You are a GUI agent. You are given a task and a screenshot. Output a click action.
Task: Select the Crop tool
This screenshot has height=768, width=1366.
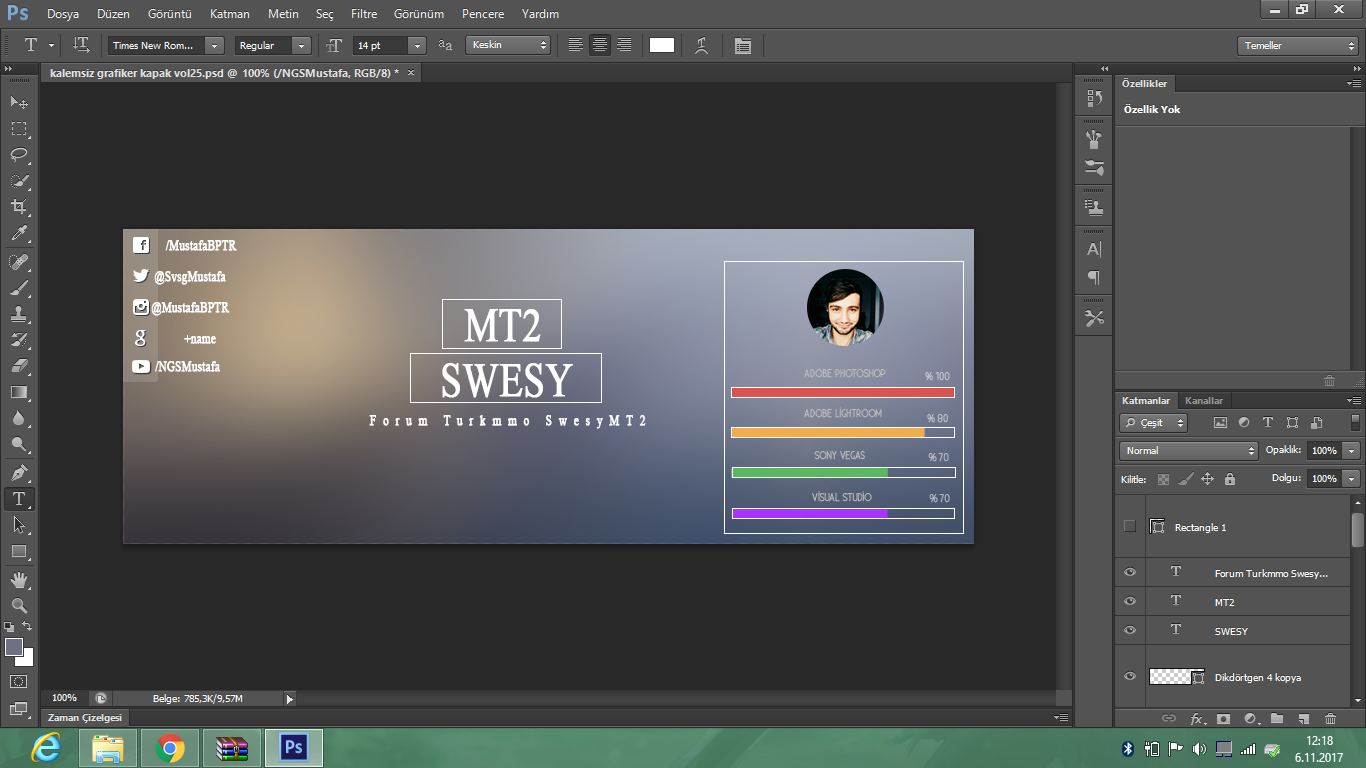pos(19,207)
